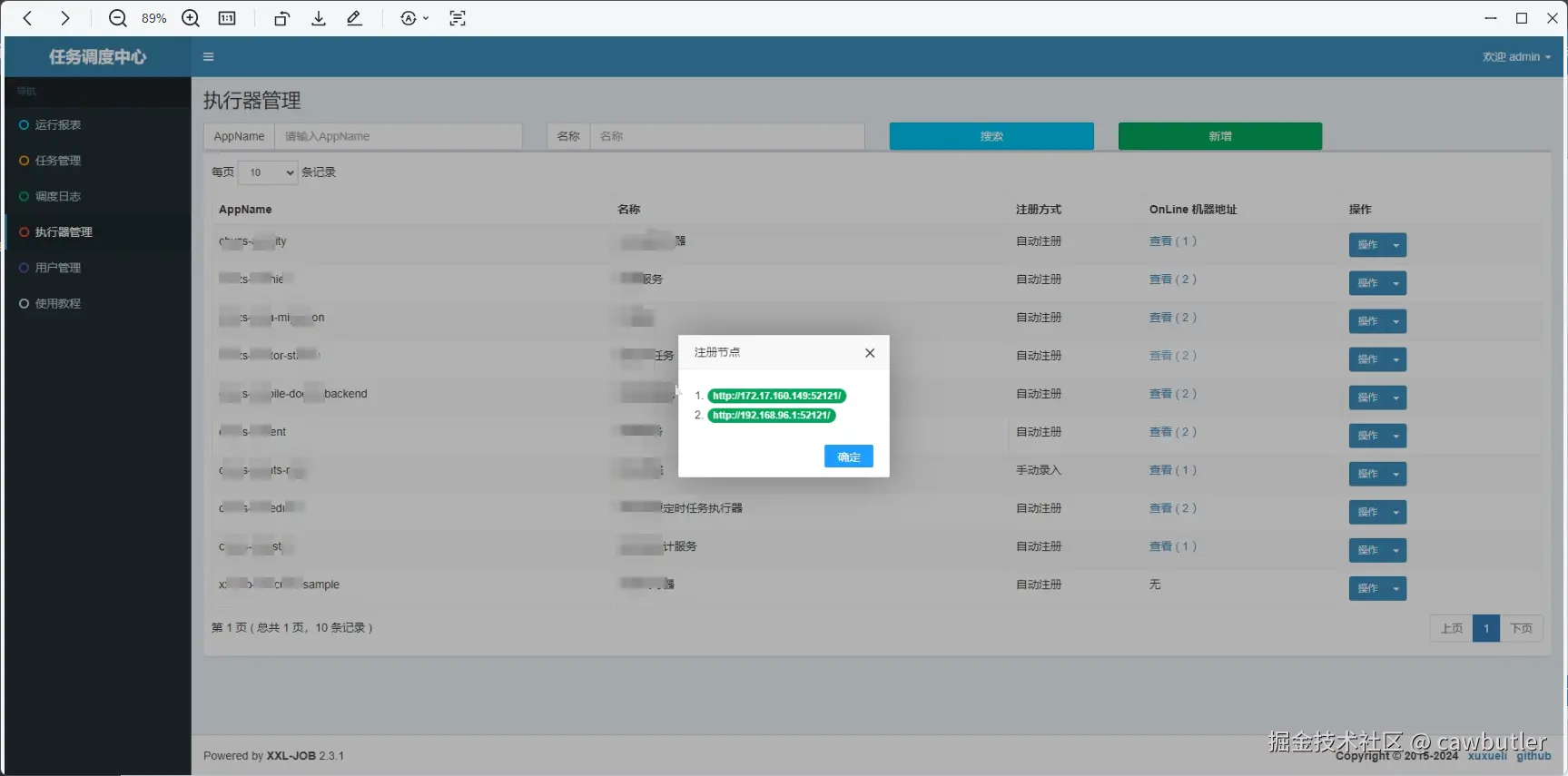Open the 欢迎 admin user menu
The image size is (1568, 776).
tap(1516, 56)
